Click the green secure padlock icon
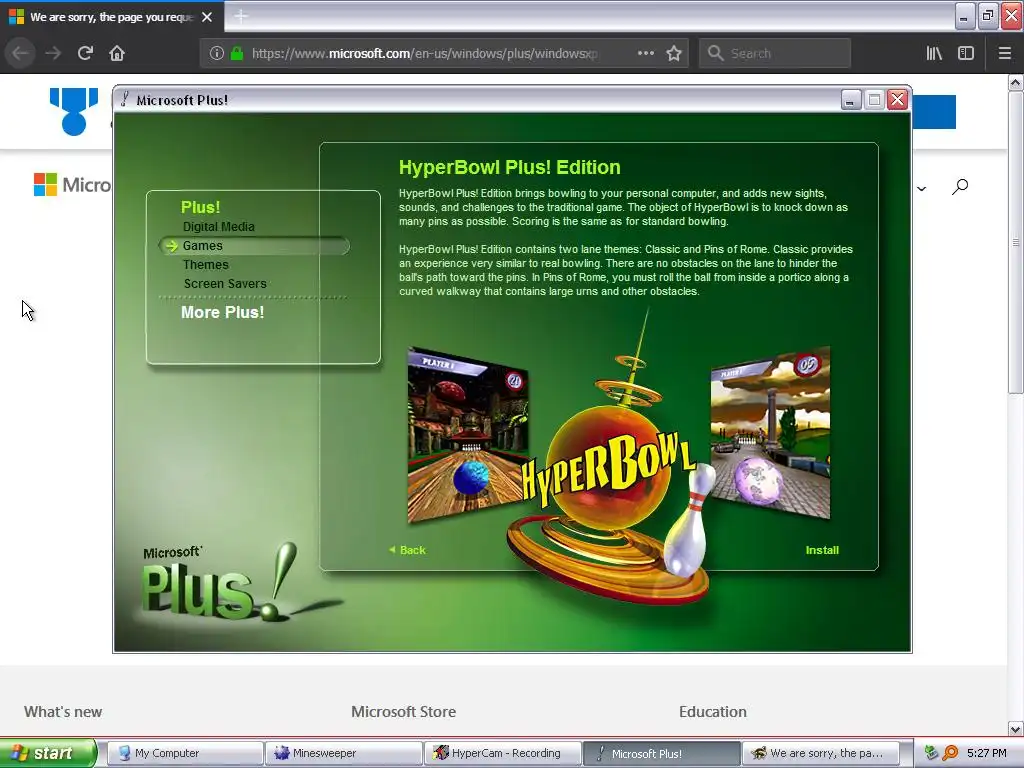 (x=237, y=53)
